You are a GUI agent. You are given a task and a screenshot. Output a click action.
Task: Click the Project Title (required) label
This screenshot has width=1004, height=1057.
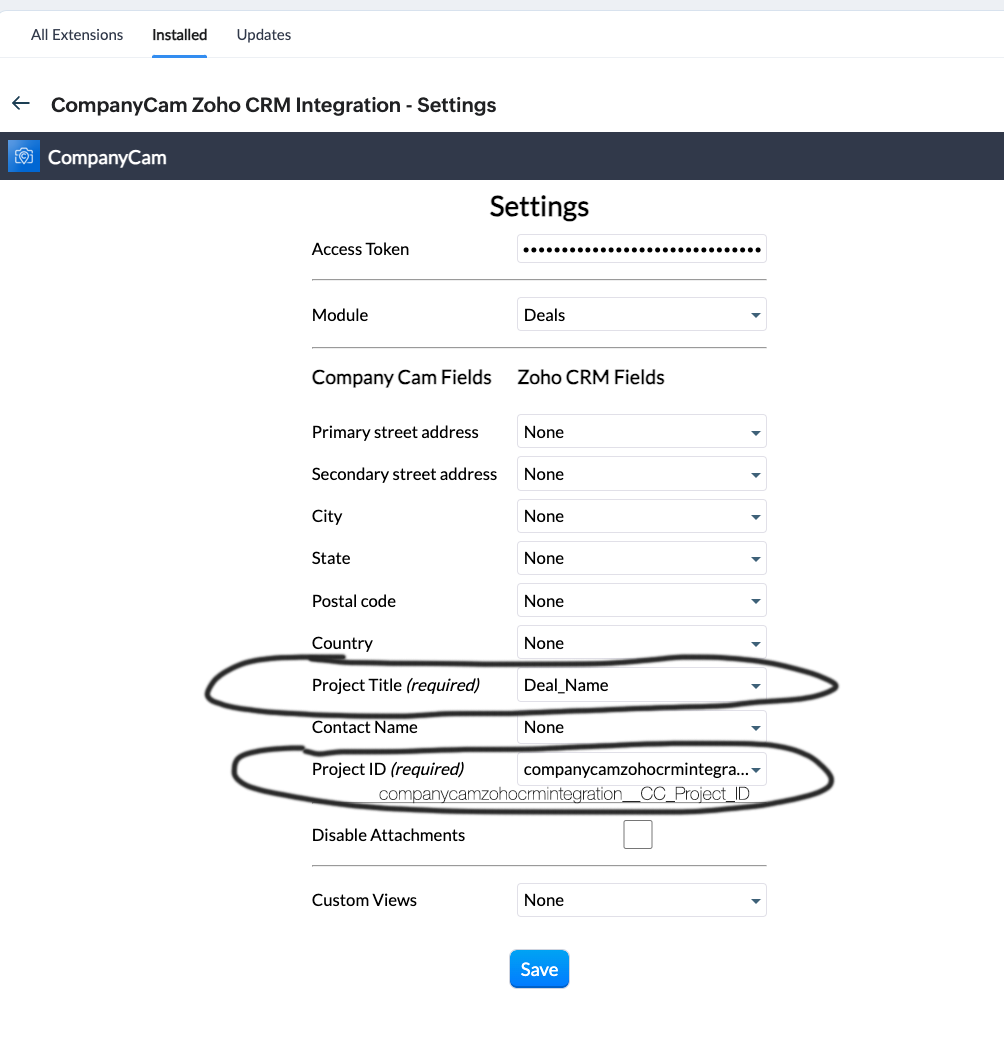[396, 685]
